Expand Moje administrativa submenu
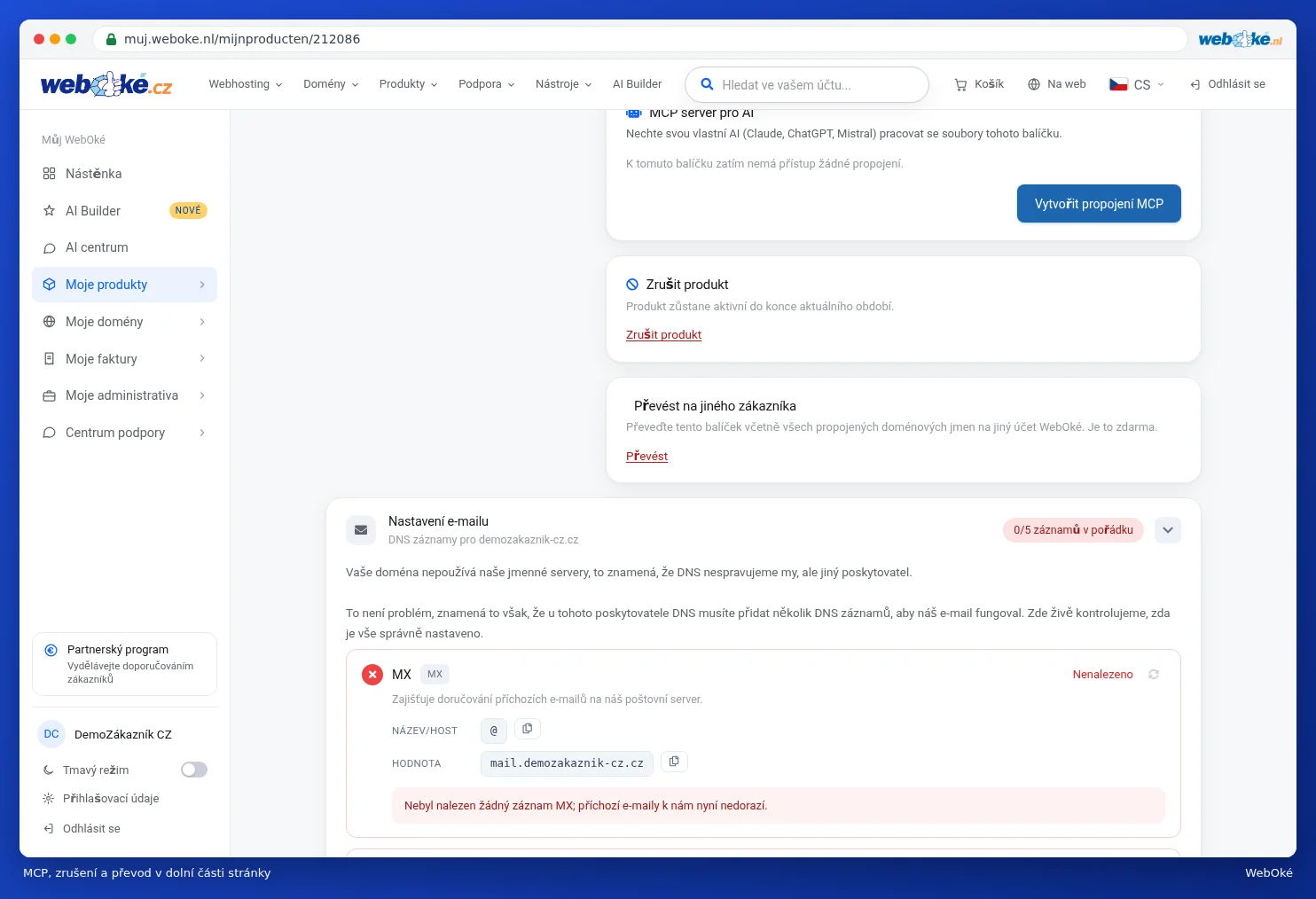1316x899 pixels. click(x=202, y=395)
